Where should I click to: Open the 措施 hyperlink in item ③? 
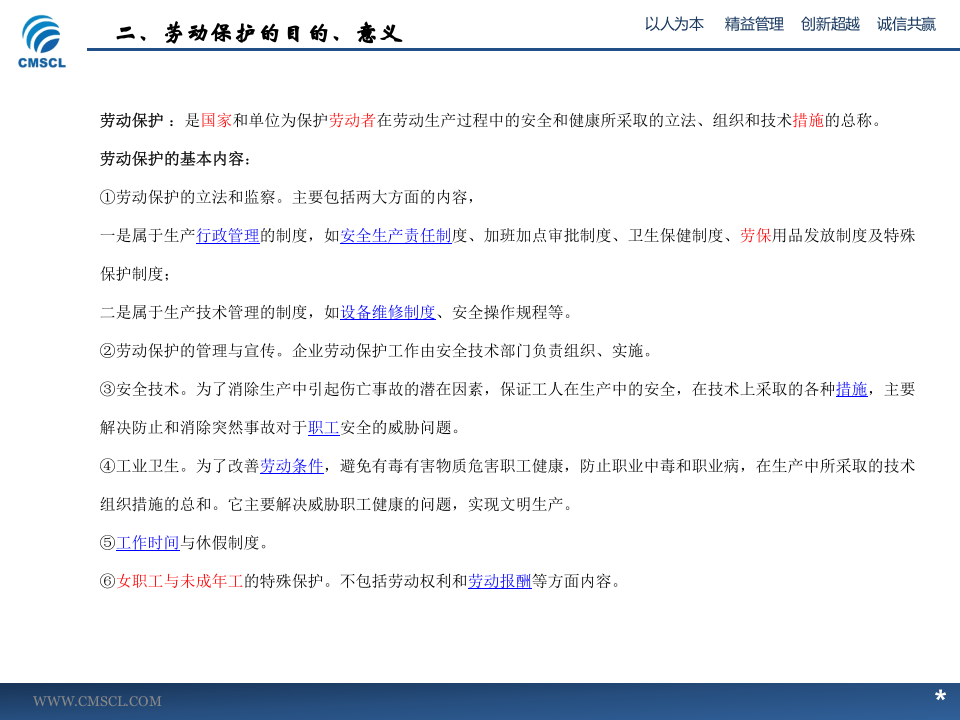click(x=852, y=389)
